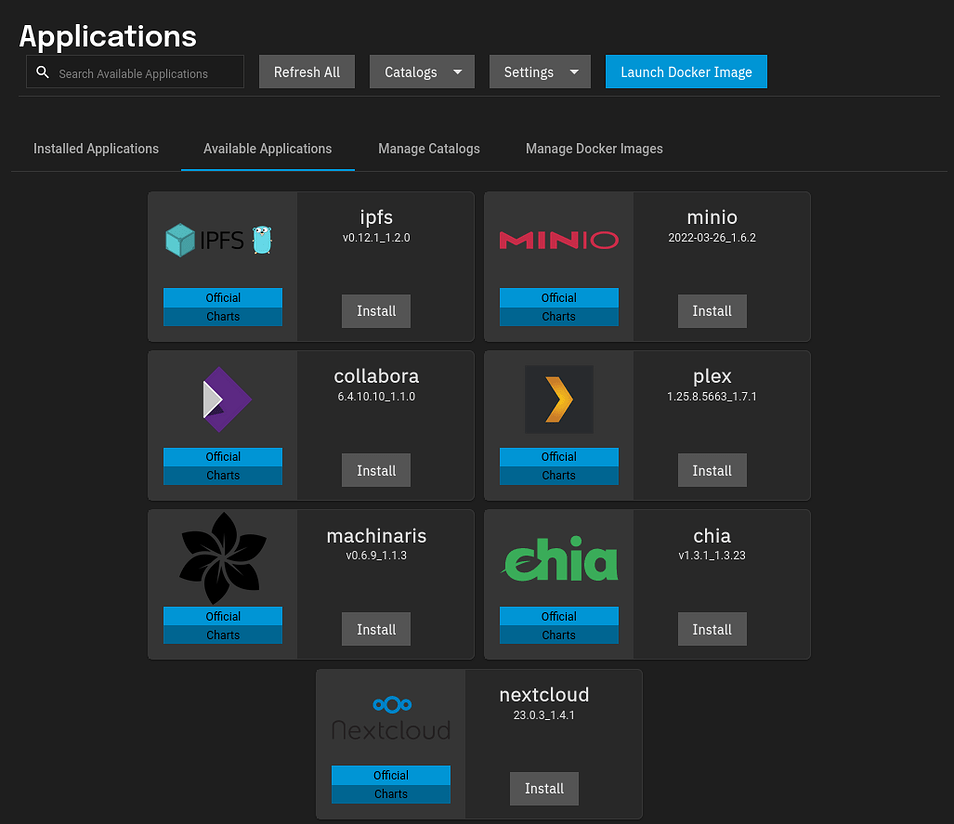
Task: Switch to Manage Docker Images tab
Action: tap(594, 148)
